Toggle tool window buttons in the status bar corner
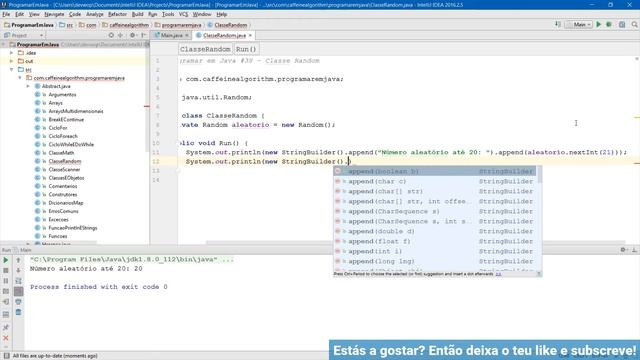 click(6, 356)
